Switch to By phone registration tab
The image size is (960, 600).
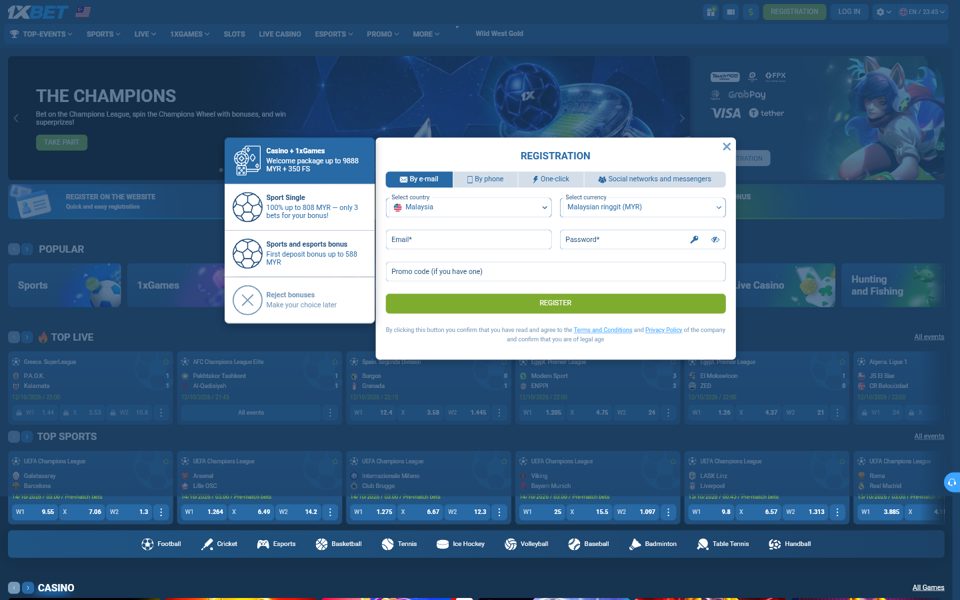[485, 179]
